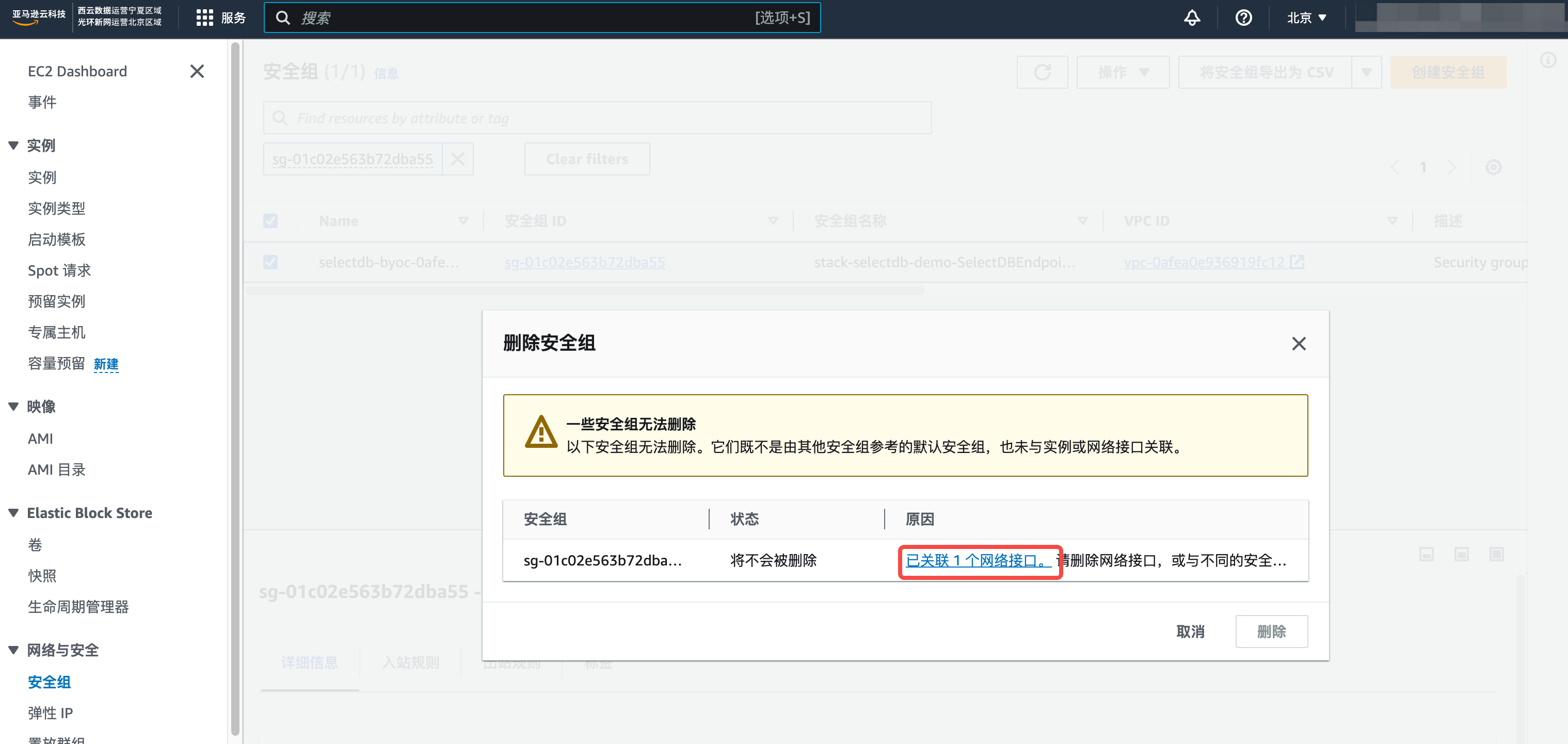Click 新建 link beside 容量预留
This screenshot has width=1568, height=744.
106,364
